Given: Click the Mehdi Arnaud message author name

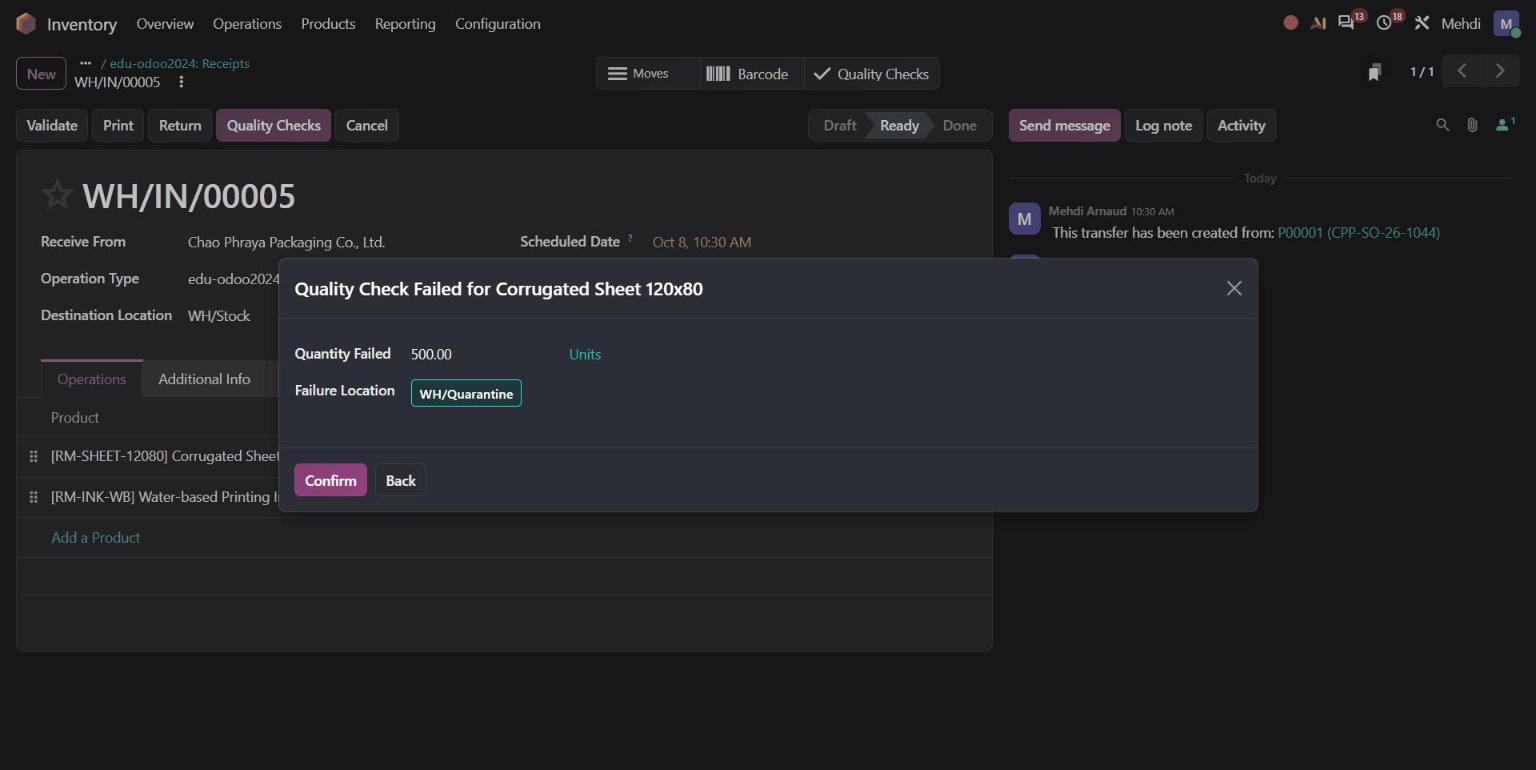Looking at the screenshot, I should coord(1087,211).
